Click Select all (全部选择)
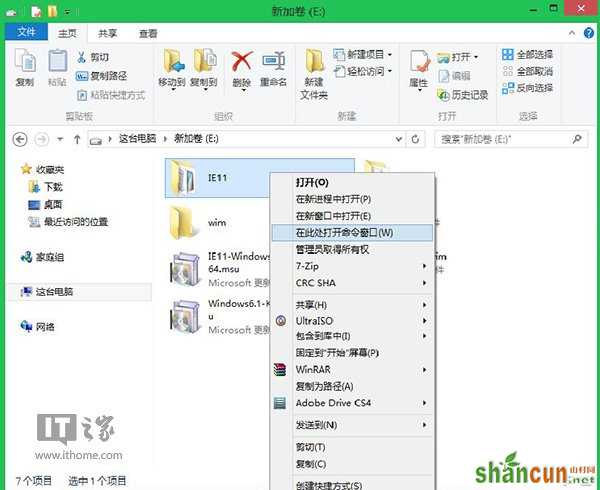The width and height of the screenshot is (600, 490). pos(527,54)
